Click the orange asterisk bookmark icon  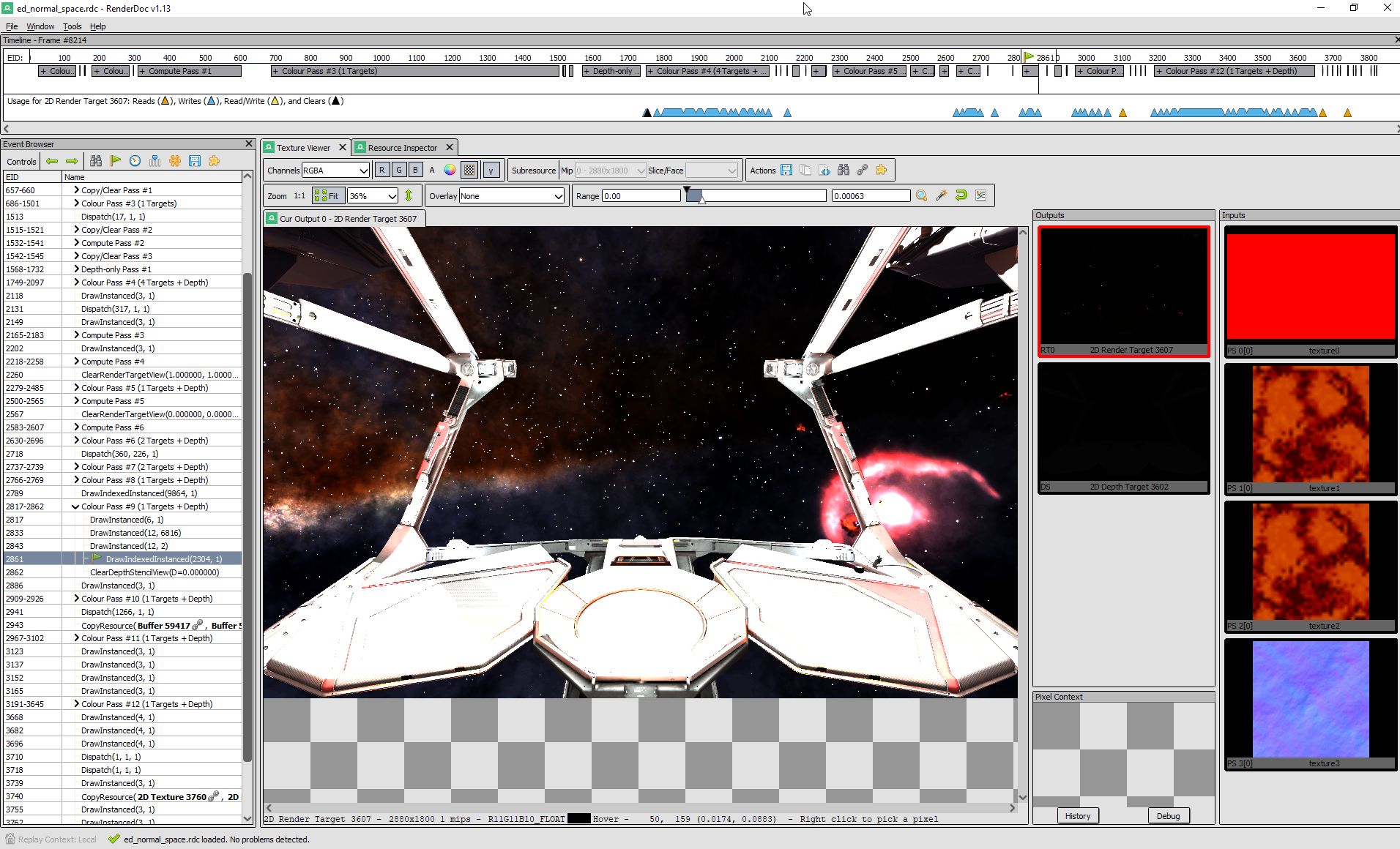pyautogui.click(x=175, y=161)
